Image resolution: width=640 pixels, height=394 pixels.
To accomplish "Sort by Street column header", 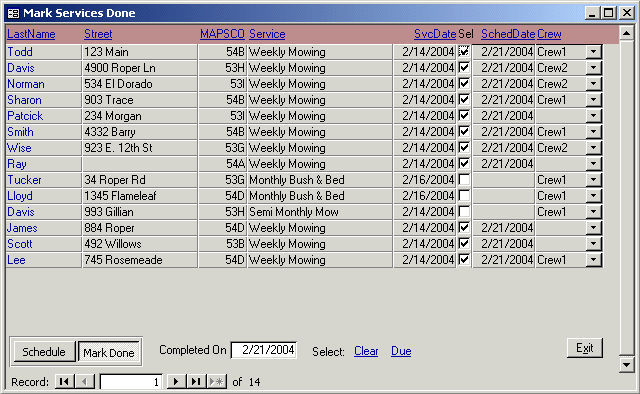I will (x=98, y=34).
